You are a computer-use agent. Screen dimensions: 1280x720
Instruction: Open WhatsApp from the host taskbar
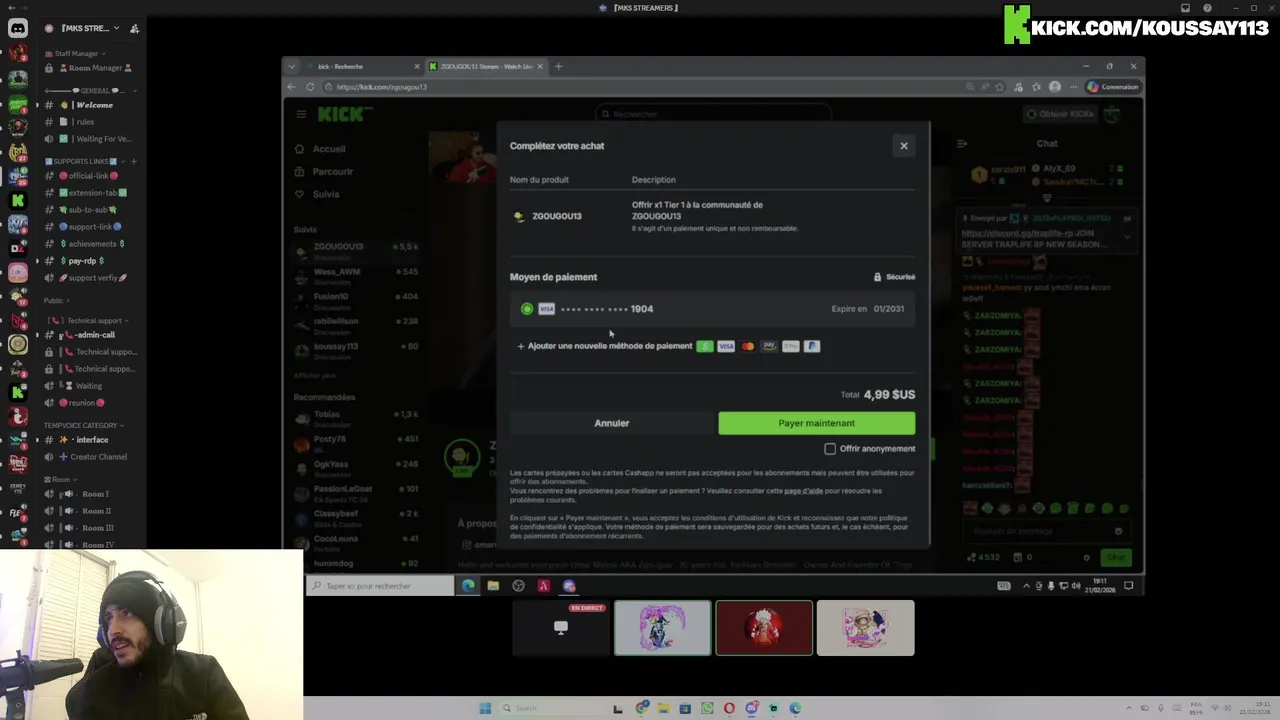point(707,708)
